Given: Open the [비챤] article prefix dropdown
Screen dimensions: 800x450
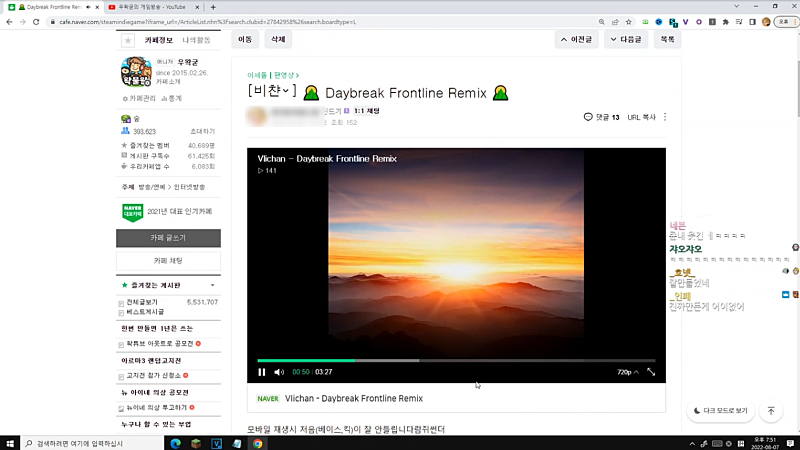Looking at the screenshot, I should tap(272, 92).
